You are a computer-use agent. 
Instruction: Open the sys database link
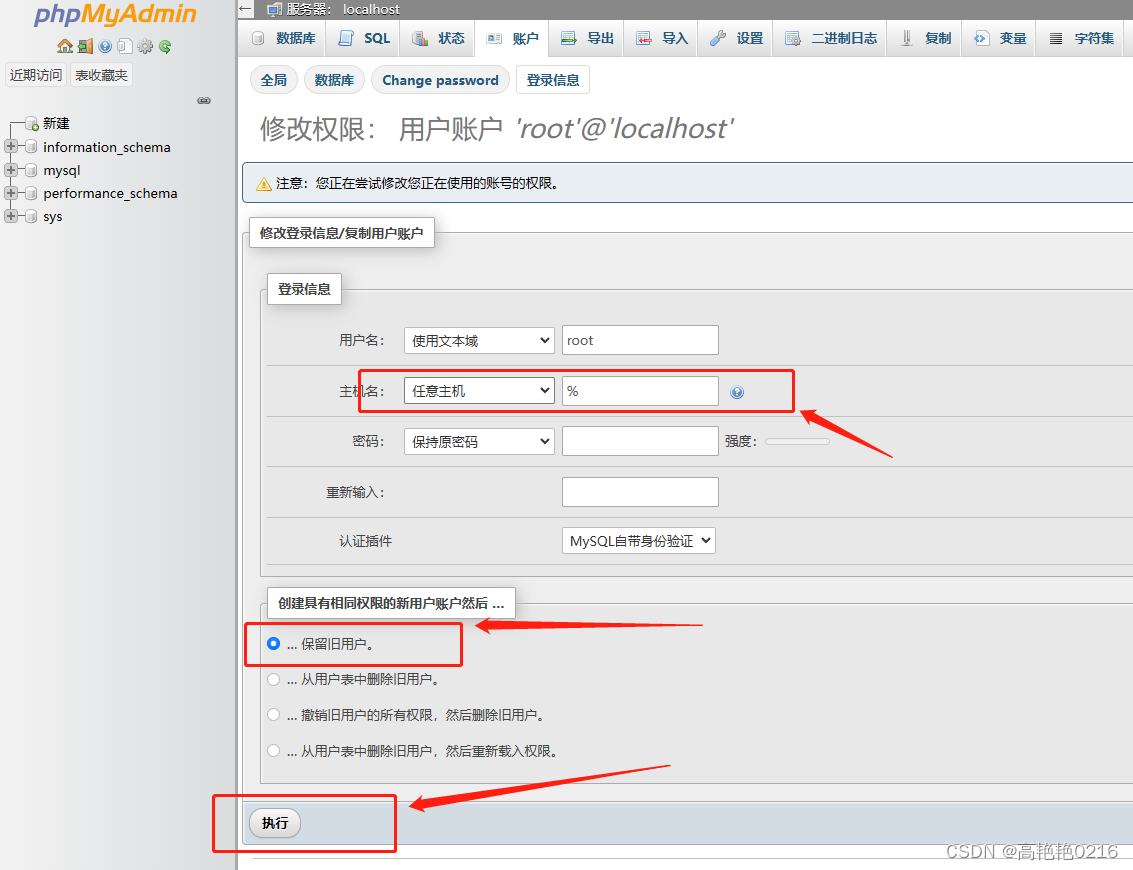coord(53,217)
